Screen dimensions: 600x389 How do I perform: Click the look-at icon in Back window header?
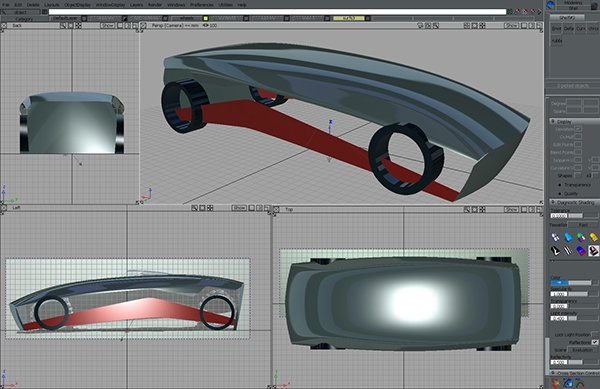coord(71,25)
